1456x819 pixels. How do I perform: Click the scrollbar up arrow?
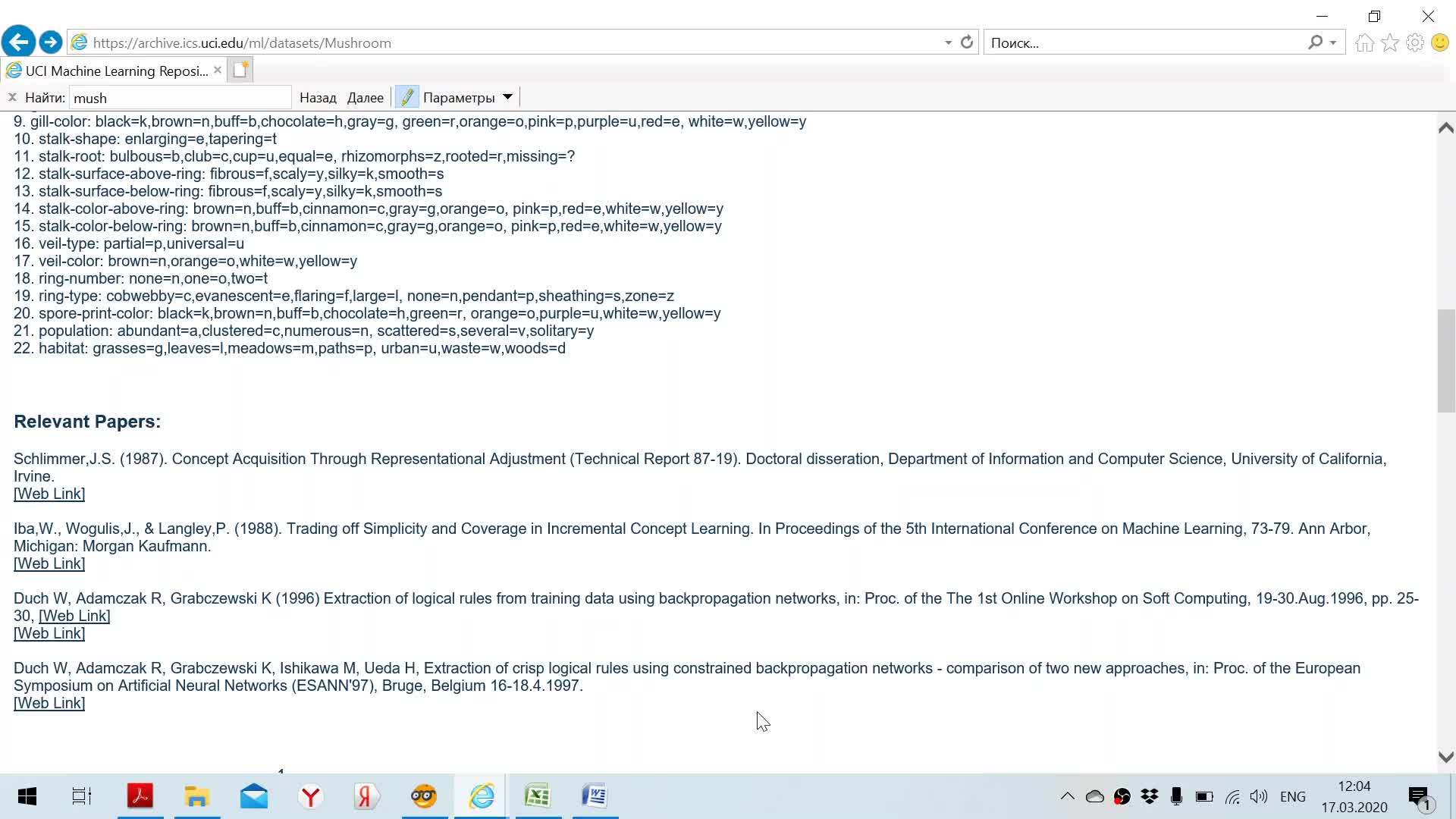(x=1446, y=127)
